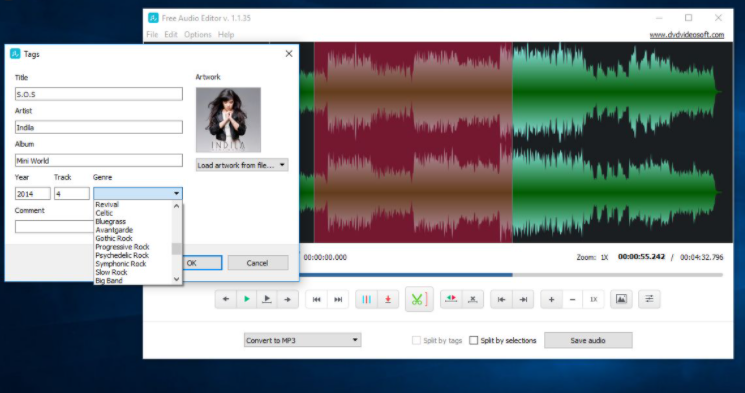This screenshot has height=393, width=745.
Task: Jump to the previous marker
Action: pos(316,299)
